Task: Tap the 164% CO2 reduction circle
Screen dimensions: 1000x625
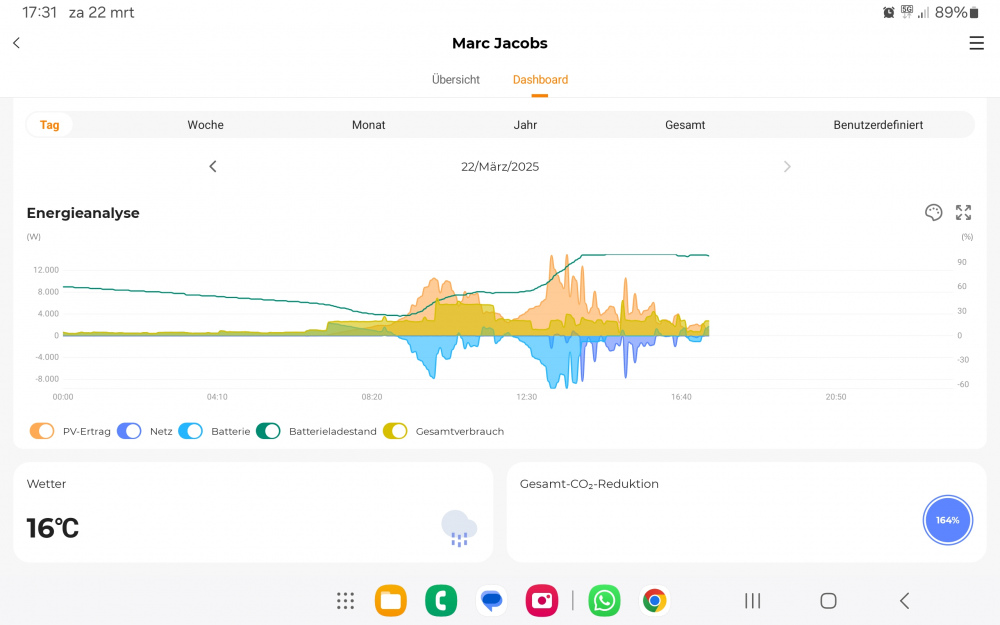Action: tap(947, 520)
